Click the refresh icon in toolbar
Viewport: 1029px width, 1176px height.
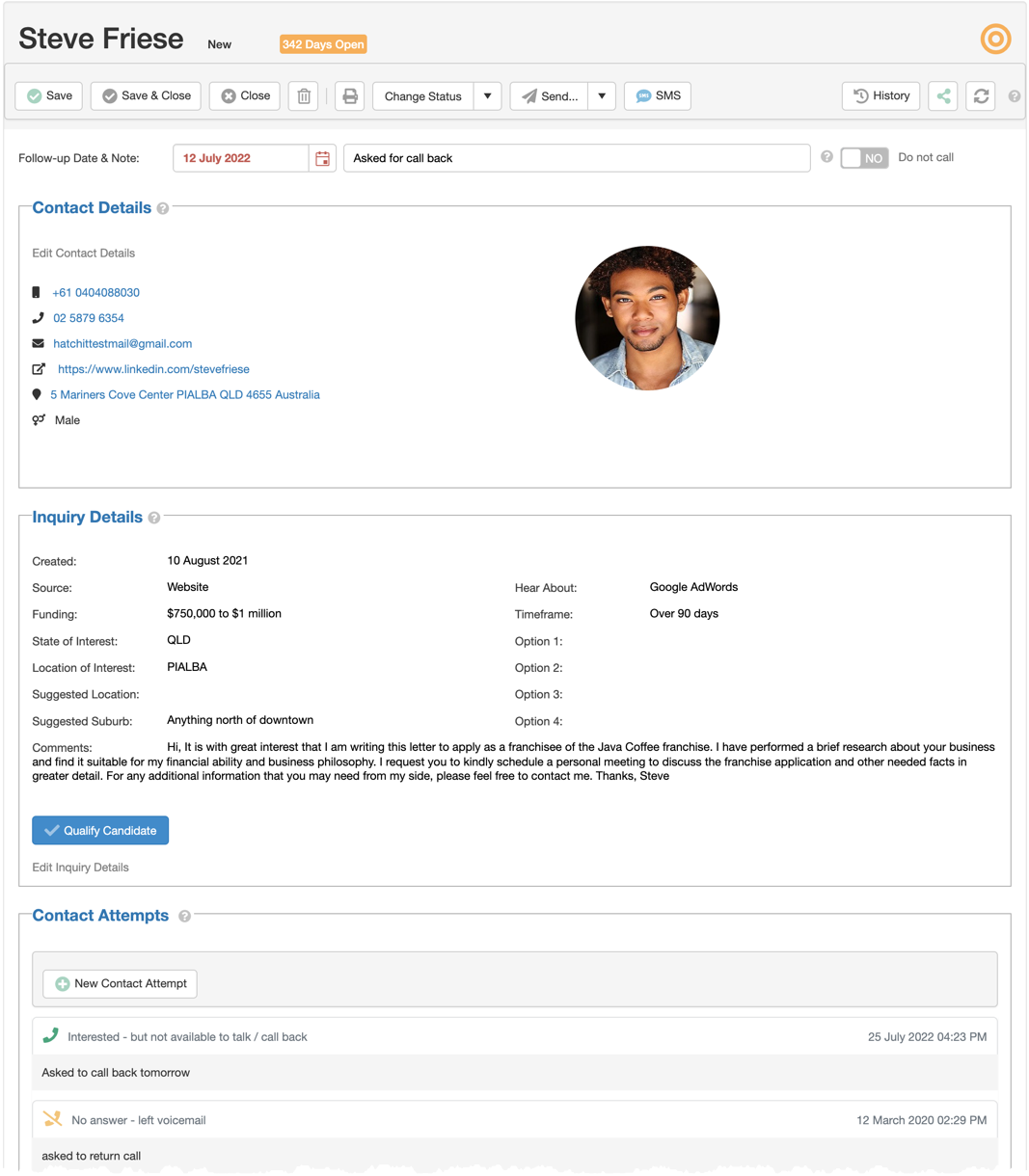click(x=981, y=96)
